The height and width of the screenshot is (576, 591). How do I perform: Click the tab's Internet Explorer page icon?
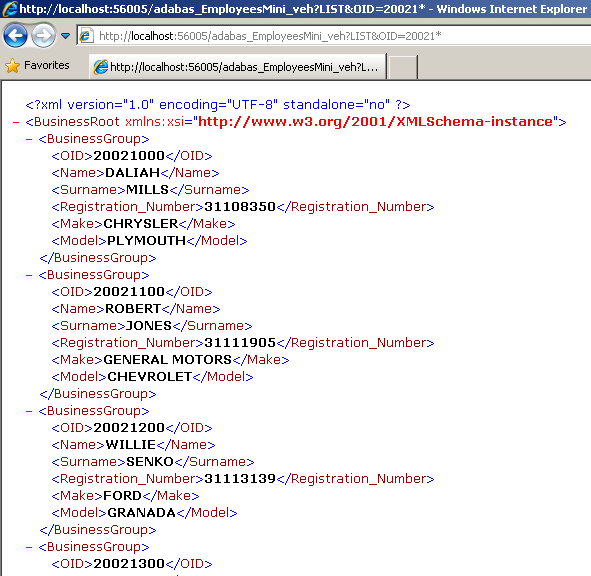pos(101,67)
